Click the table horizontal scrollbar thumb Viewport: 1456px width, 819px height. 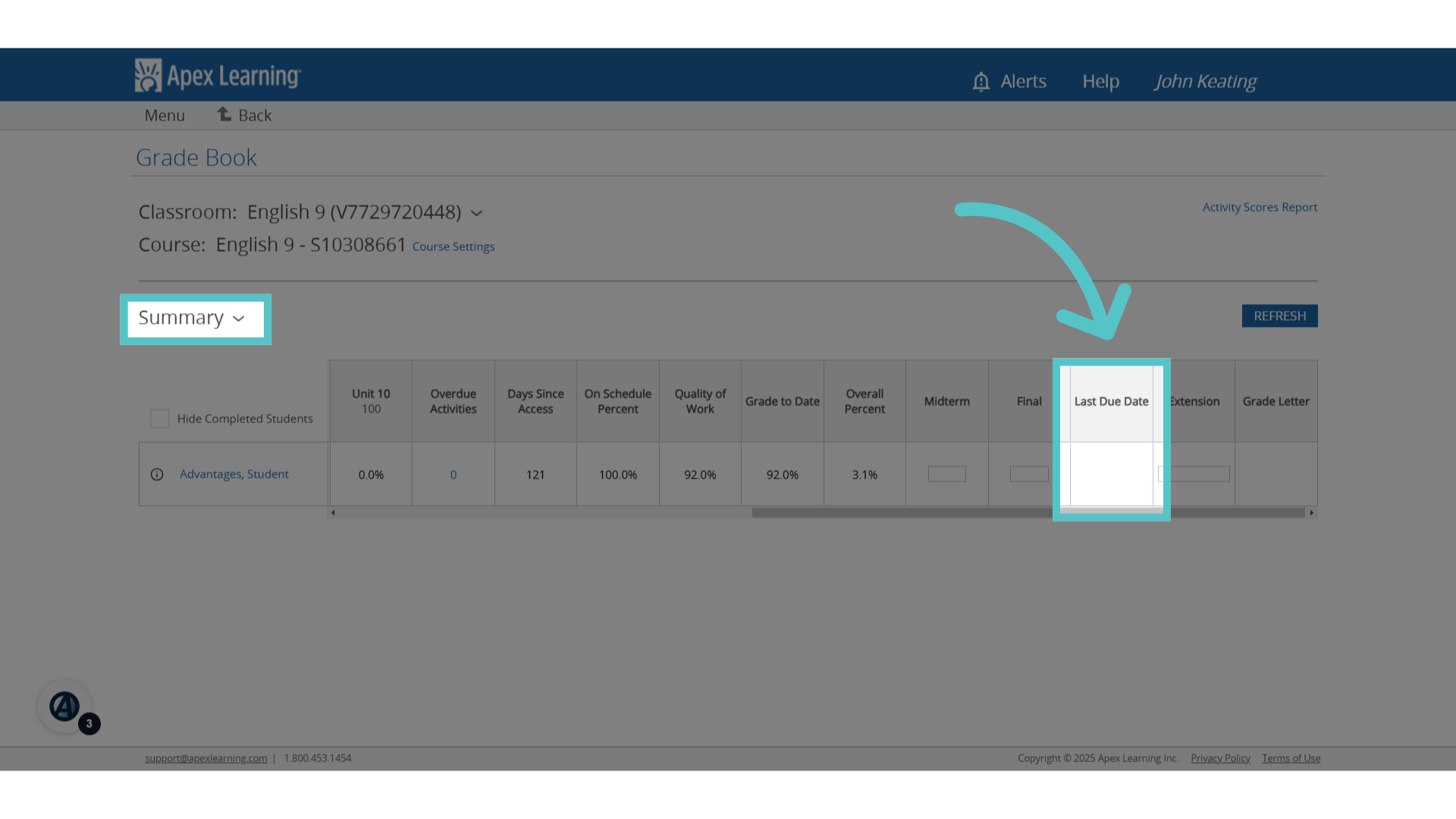click(x=1028, y=513)
